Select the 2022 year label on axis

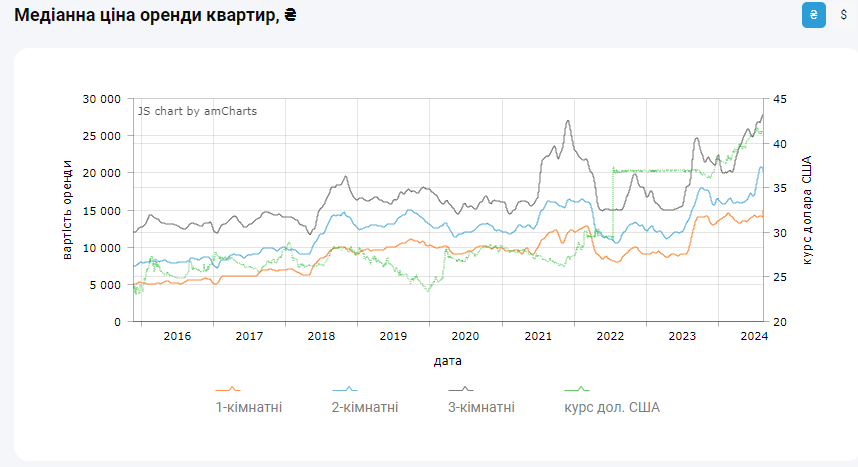coord(610,336)
